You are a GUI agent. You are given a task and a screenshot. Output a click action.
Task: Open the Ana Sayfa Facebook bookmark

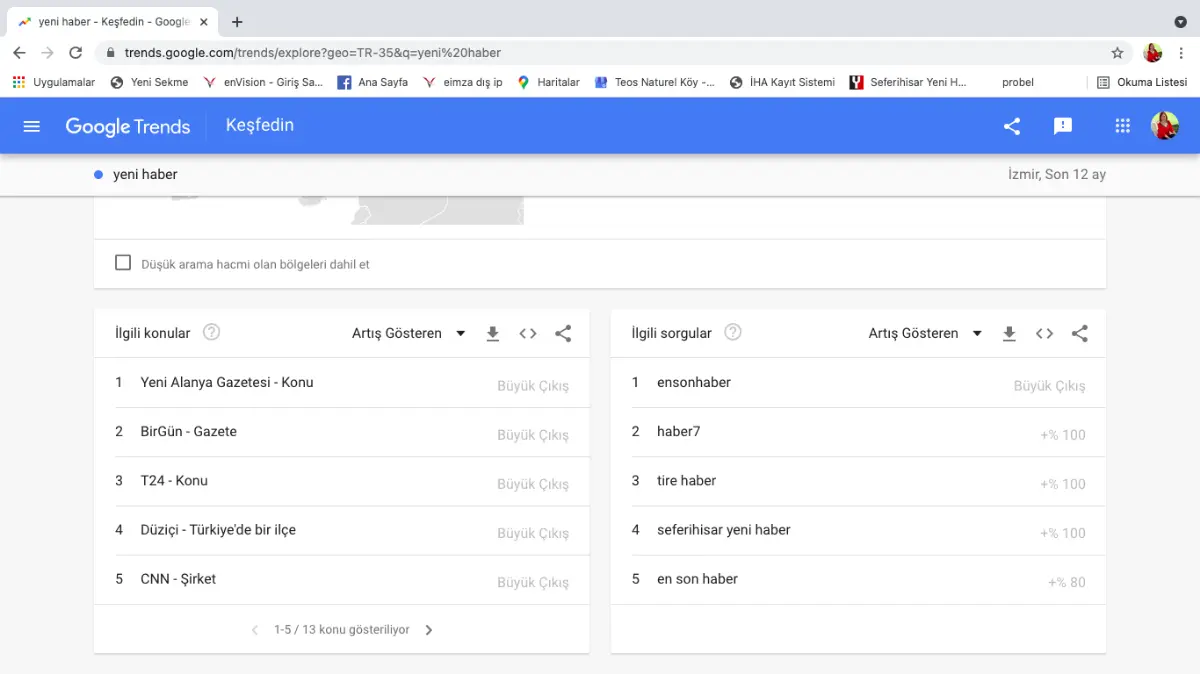tap(372, 82)
